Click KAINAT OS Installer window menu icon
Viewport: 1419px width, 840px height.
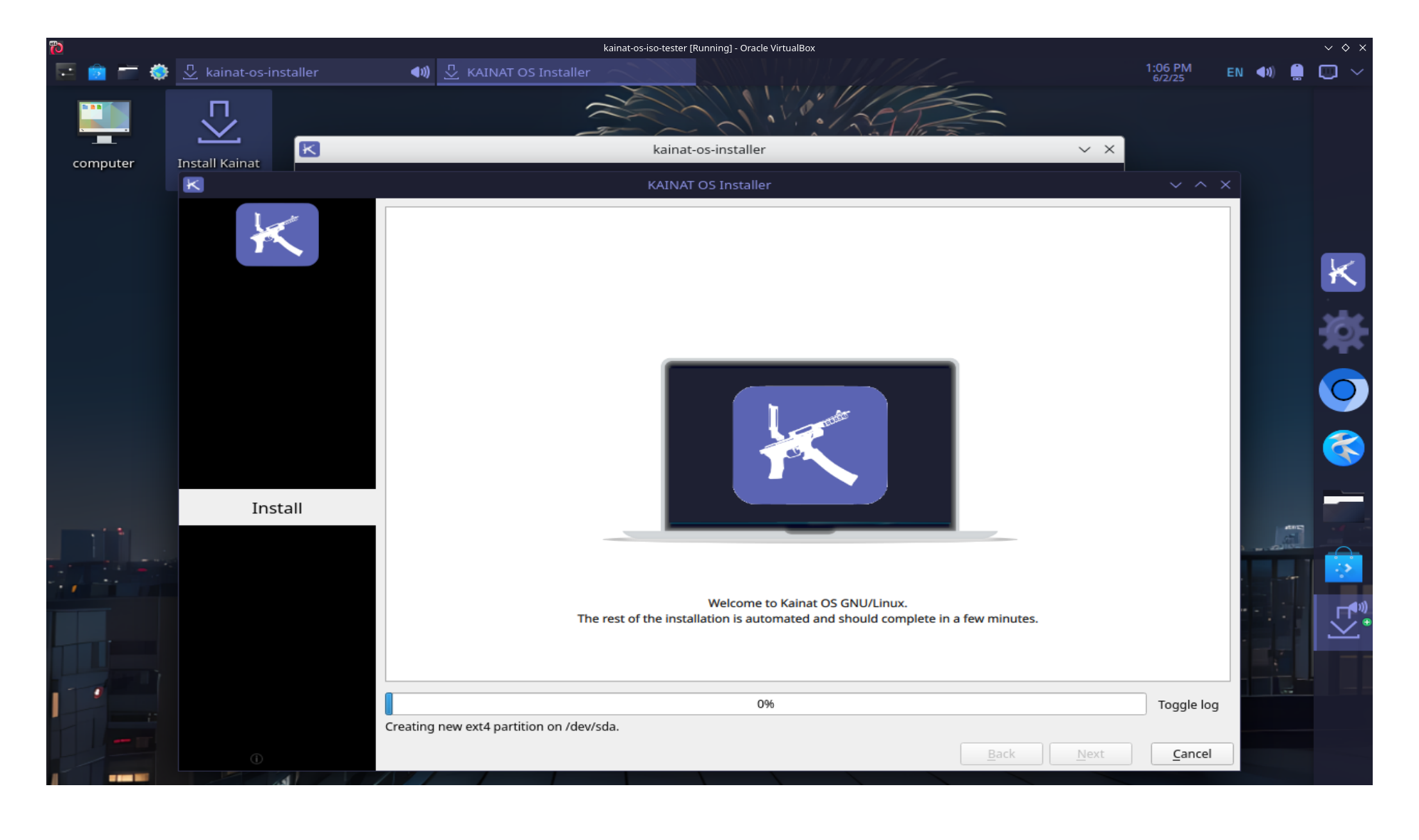pyautogui.click(x=194, y=185)
